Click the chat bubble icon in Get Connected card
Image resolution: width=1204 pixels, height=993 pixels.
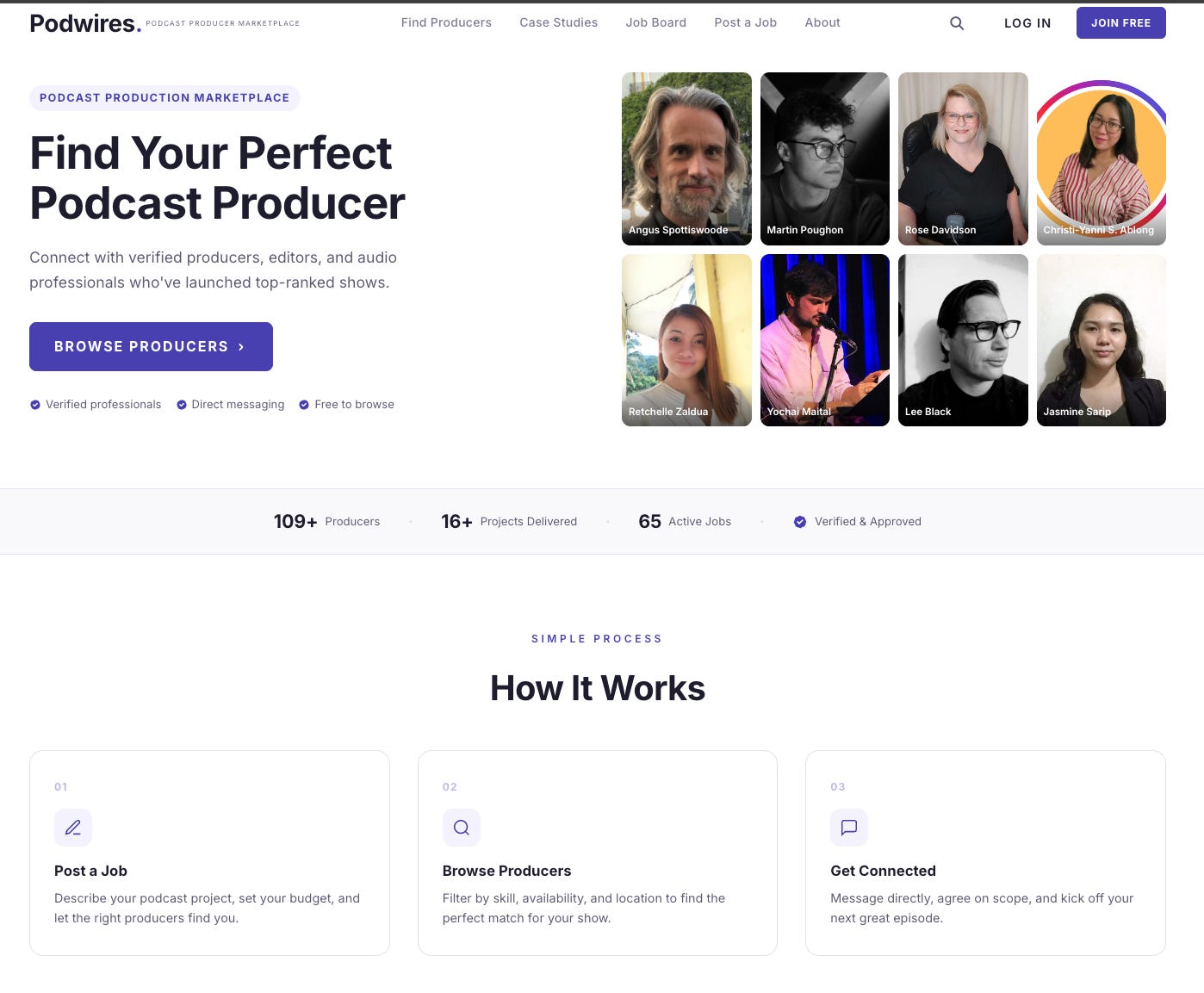(849, 828)
